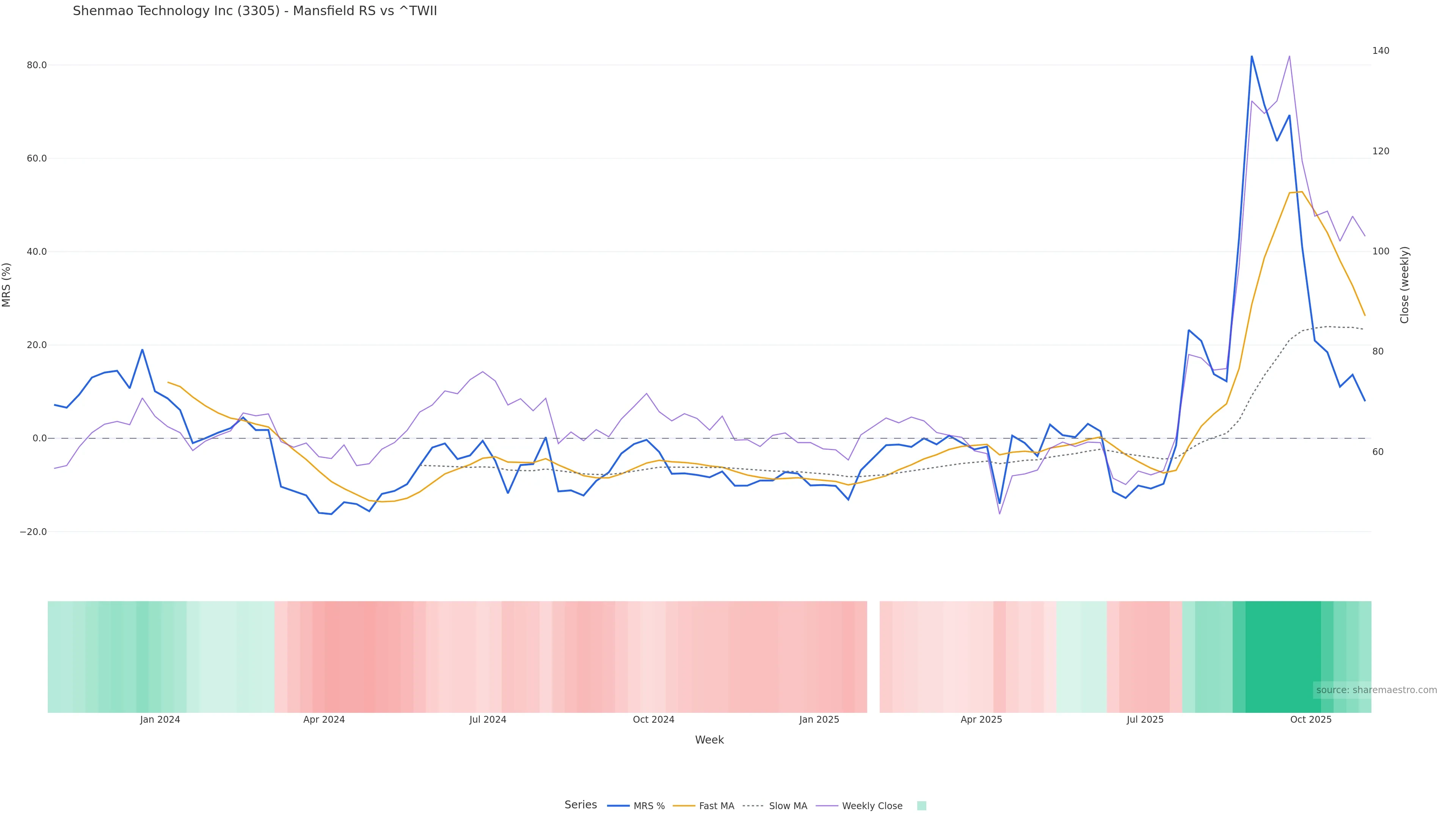Click the 80.0 tick on MRS axis
The image size is (1456, 819).
point(37,65)
